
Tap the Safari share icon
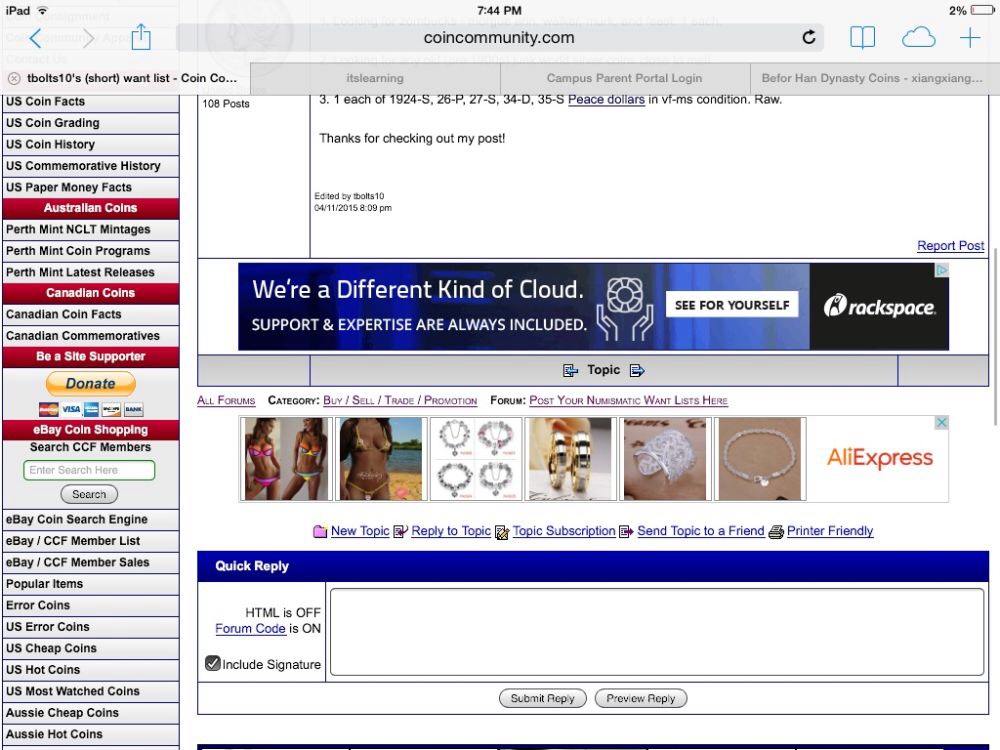[x=141, y=37]
